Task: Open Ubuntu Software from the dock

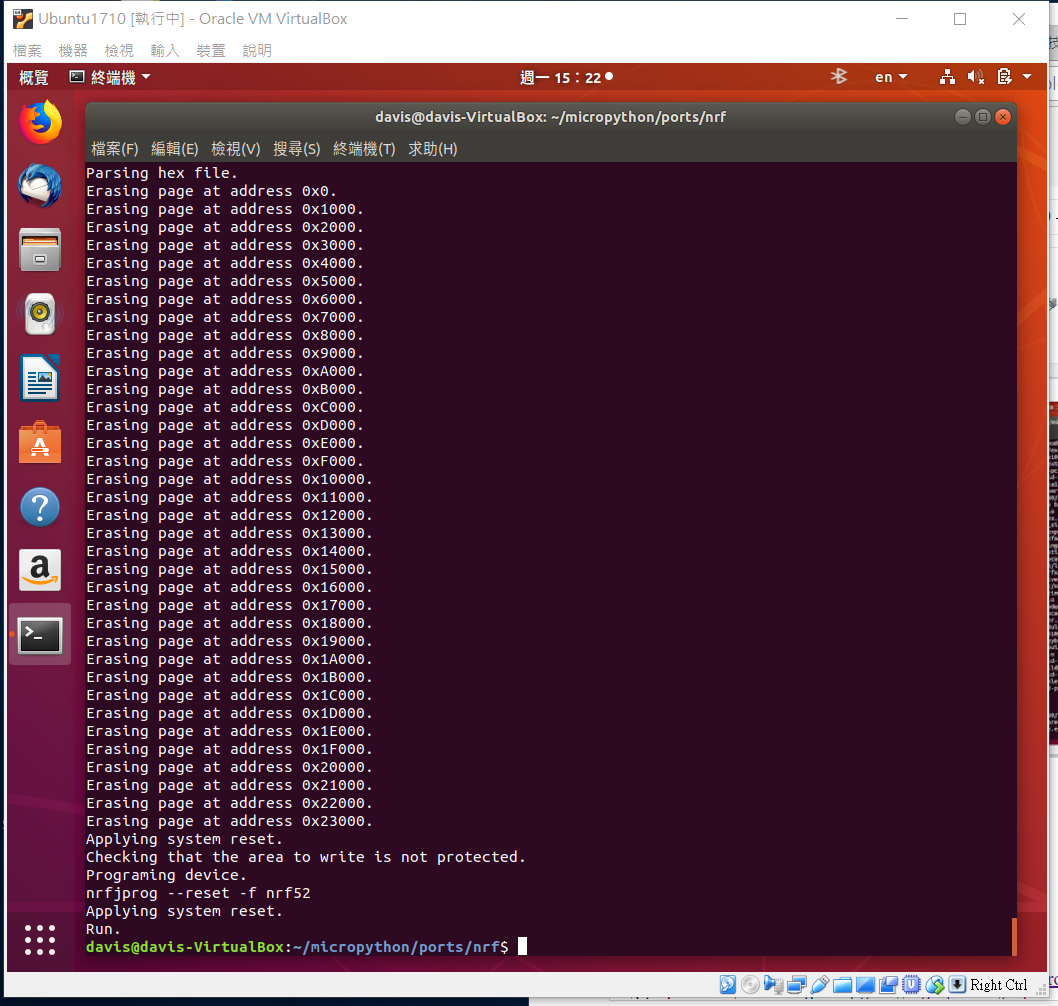Action: [x=40, y=443]
